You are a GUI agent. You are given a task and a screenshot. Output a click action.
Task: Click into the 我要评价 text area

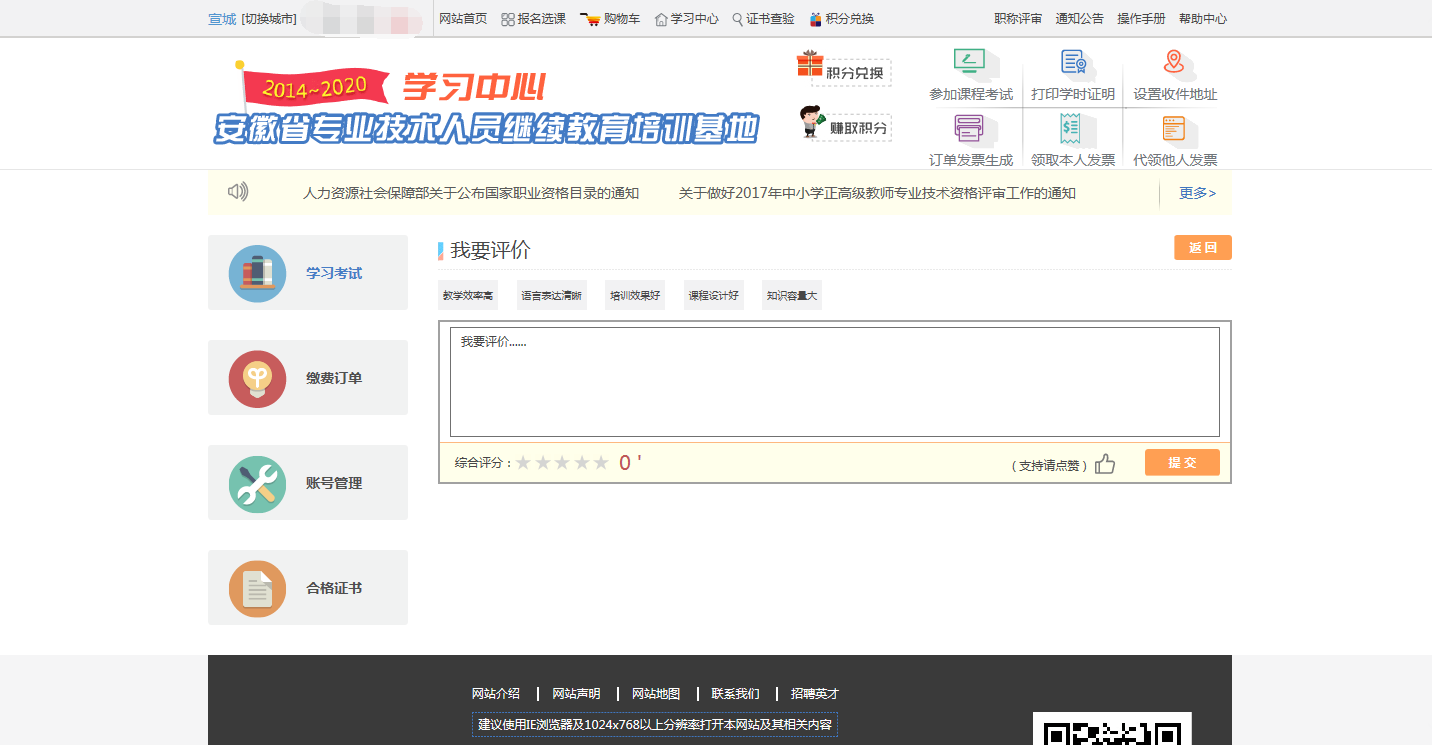[835, 382]
